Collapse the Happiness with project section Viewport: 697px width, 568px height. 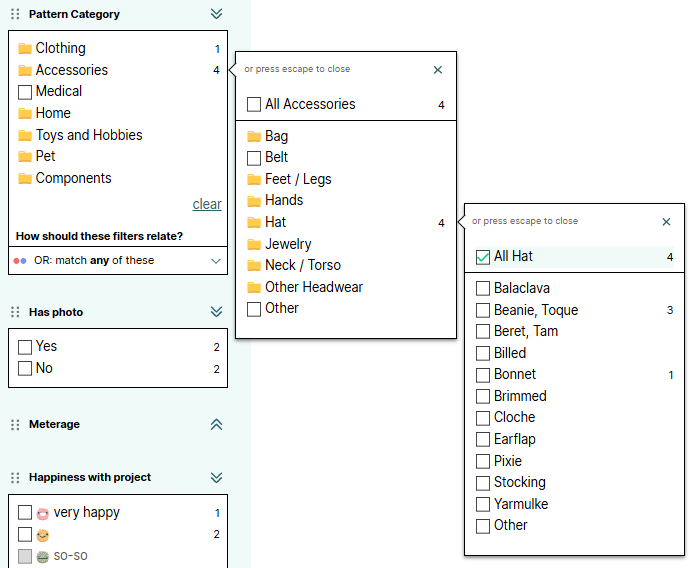216,477
